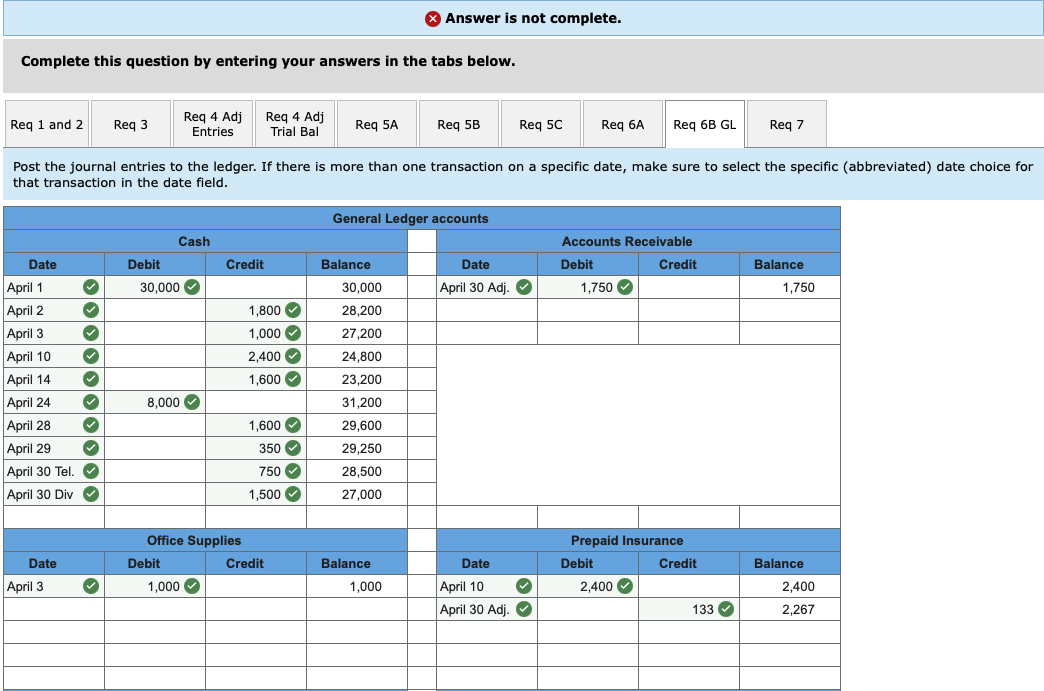Click the check mark beside 30,000 debit

[x=192, y=287]
